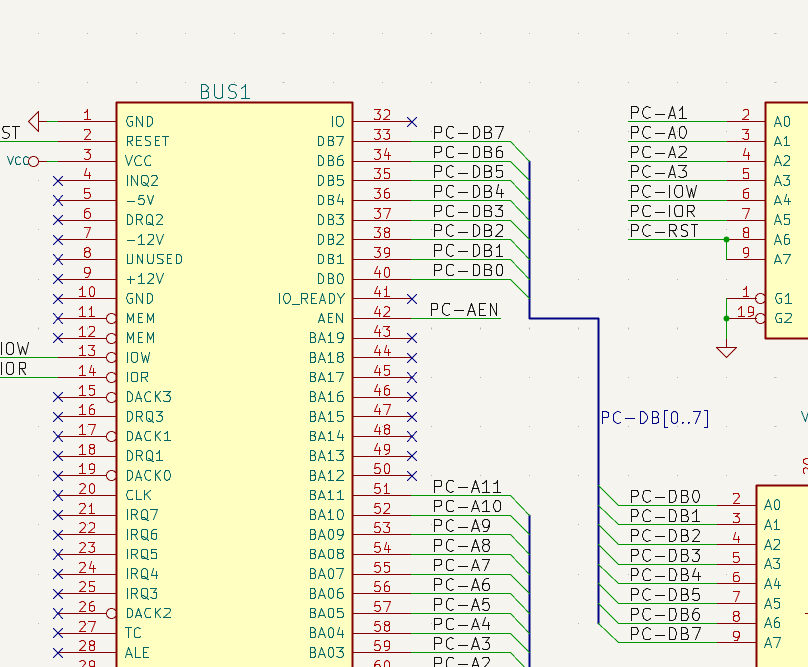The width and height of the screenshot is (808, 667).
Task: Click the no-connect marker on the -5V pin
Action: (x=59, y=200)
